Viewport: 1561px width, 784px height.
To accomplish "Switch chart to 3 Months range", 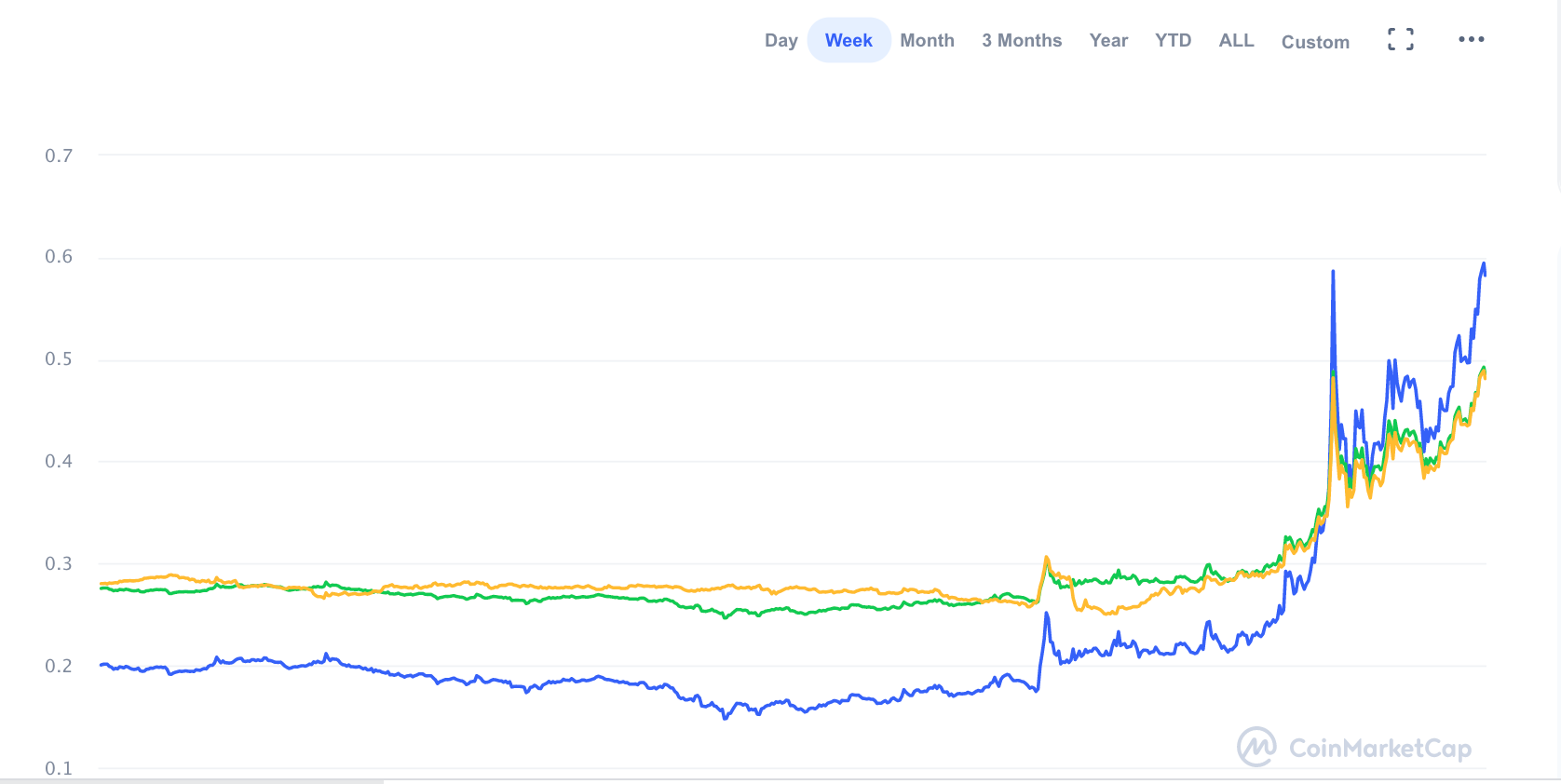I will click(x=1022, y=40).
